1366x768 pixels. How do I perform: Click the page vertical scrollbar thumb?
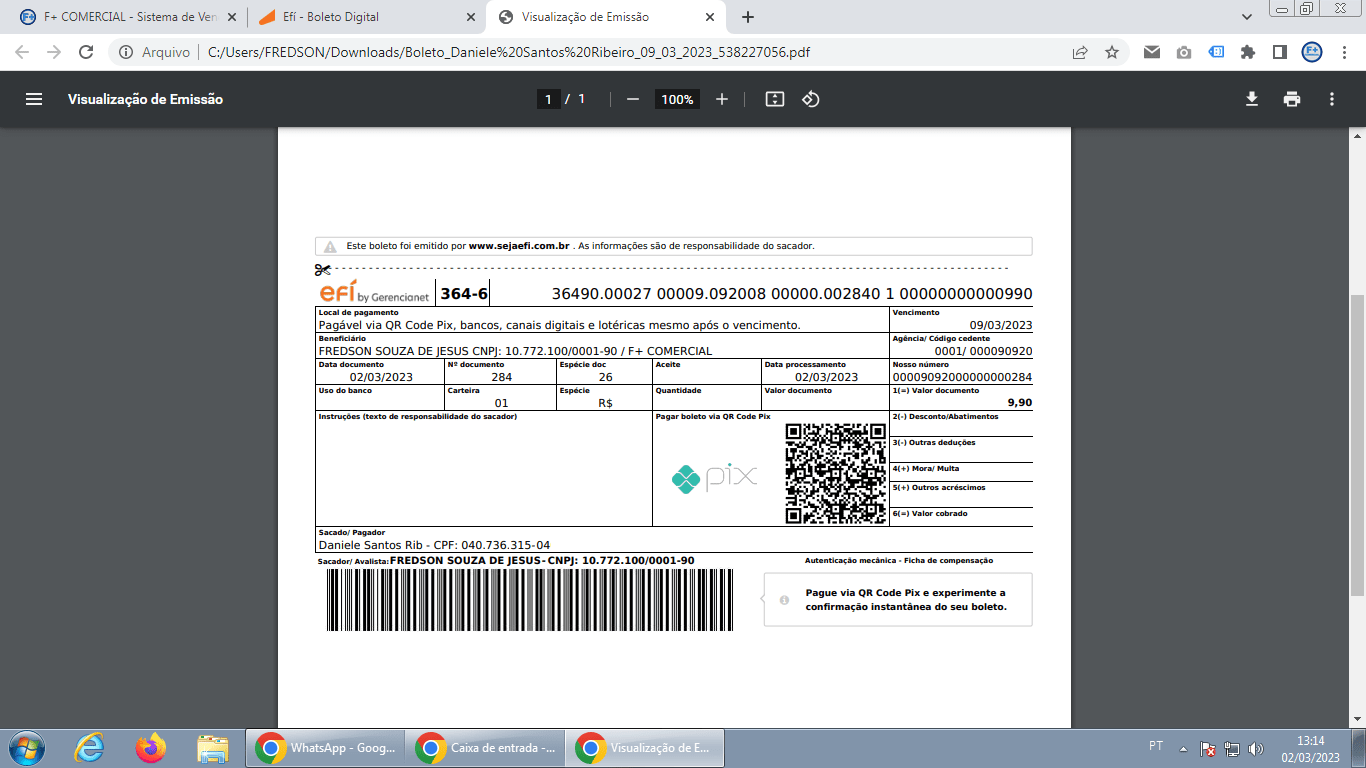pos(1357,444)
